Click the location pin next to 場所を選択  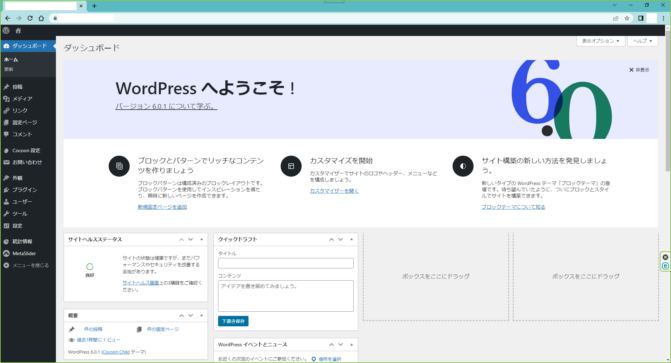point(314,359)
